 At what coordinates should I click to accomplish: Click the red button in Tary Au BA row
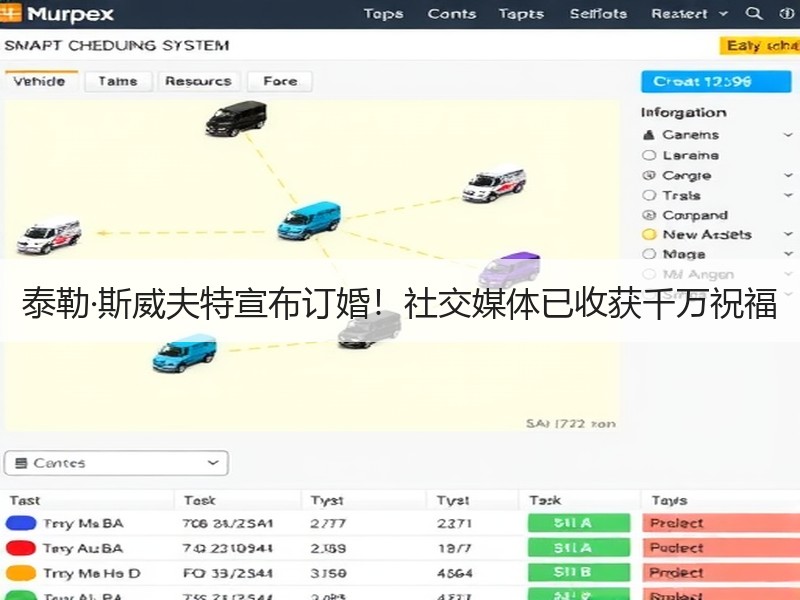(x=721, y=548)
